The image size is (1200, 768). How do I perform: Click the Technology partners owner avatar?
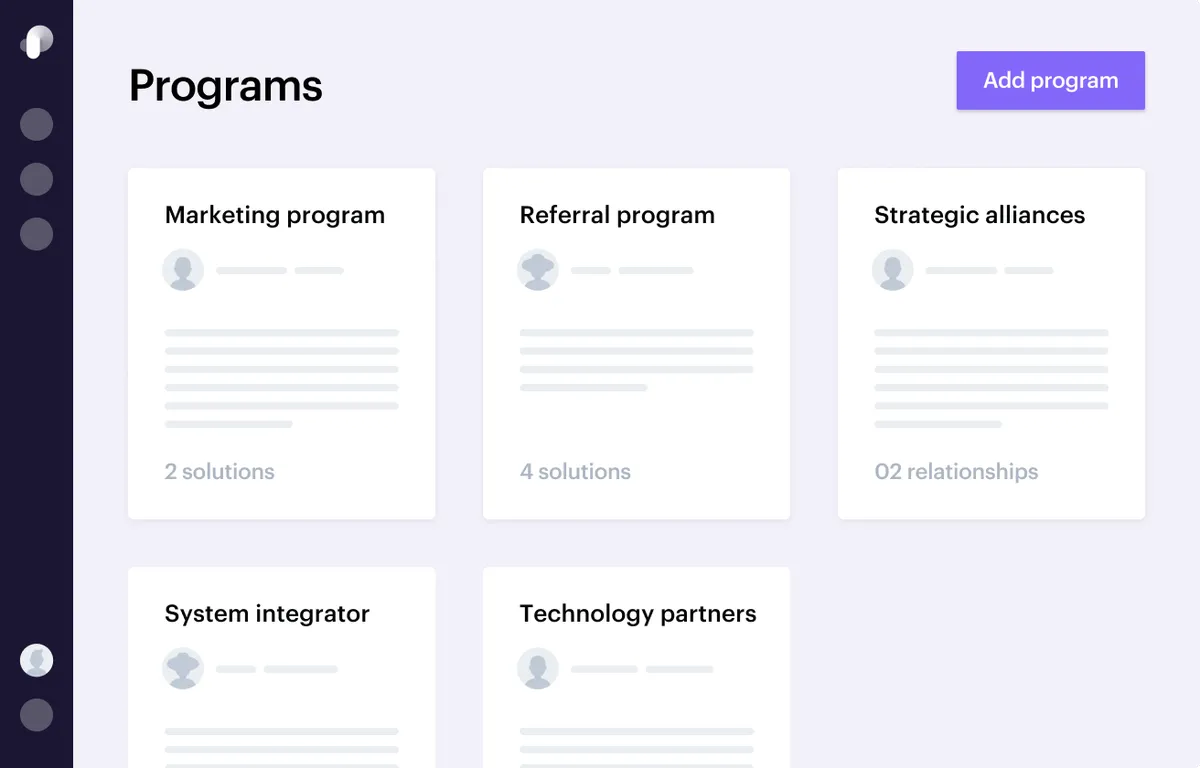click(538, 669)
